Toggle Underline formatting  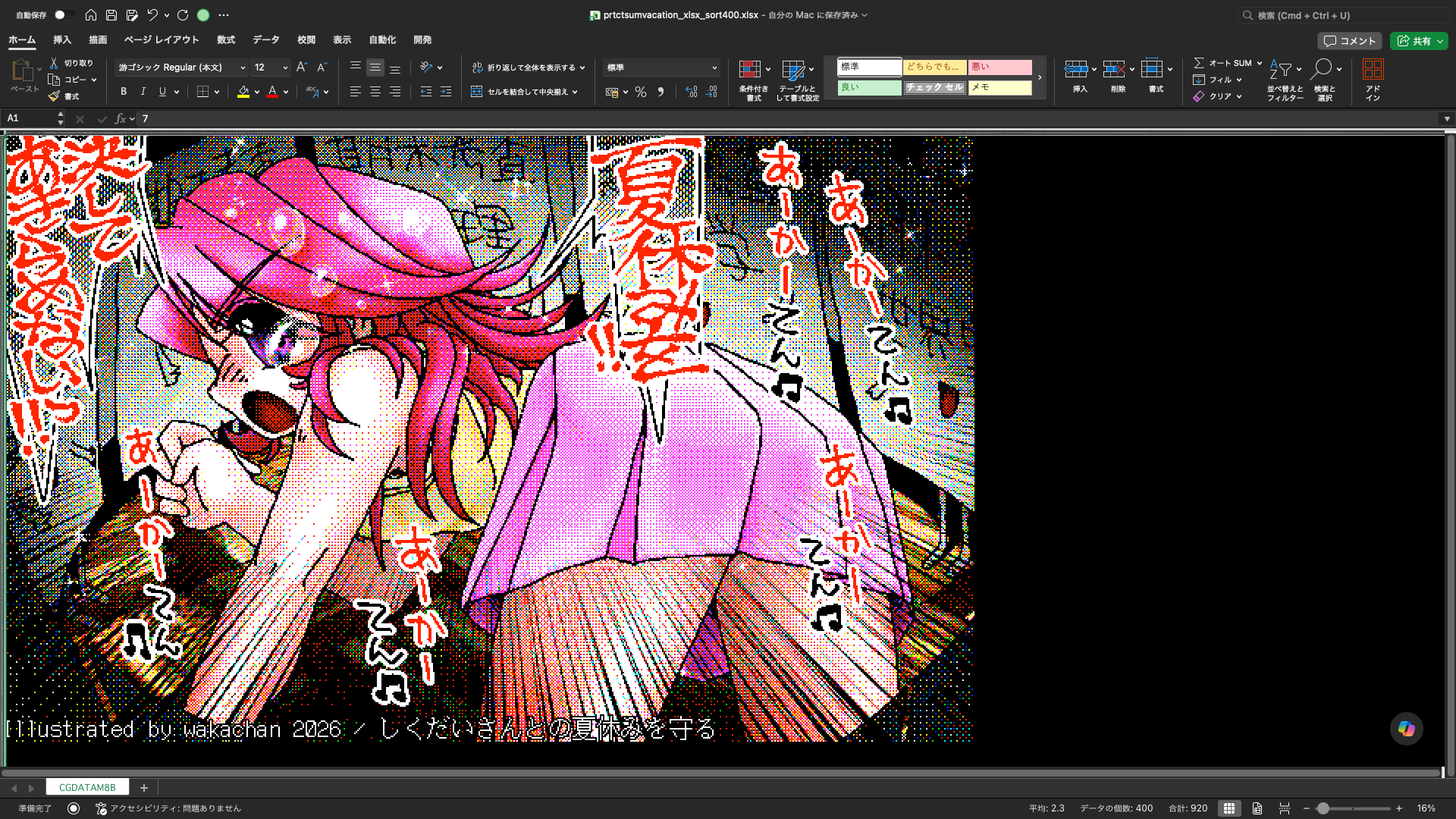point(162,92)
